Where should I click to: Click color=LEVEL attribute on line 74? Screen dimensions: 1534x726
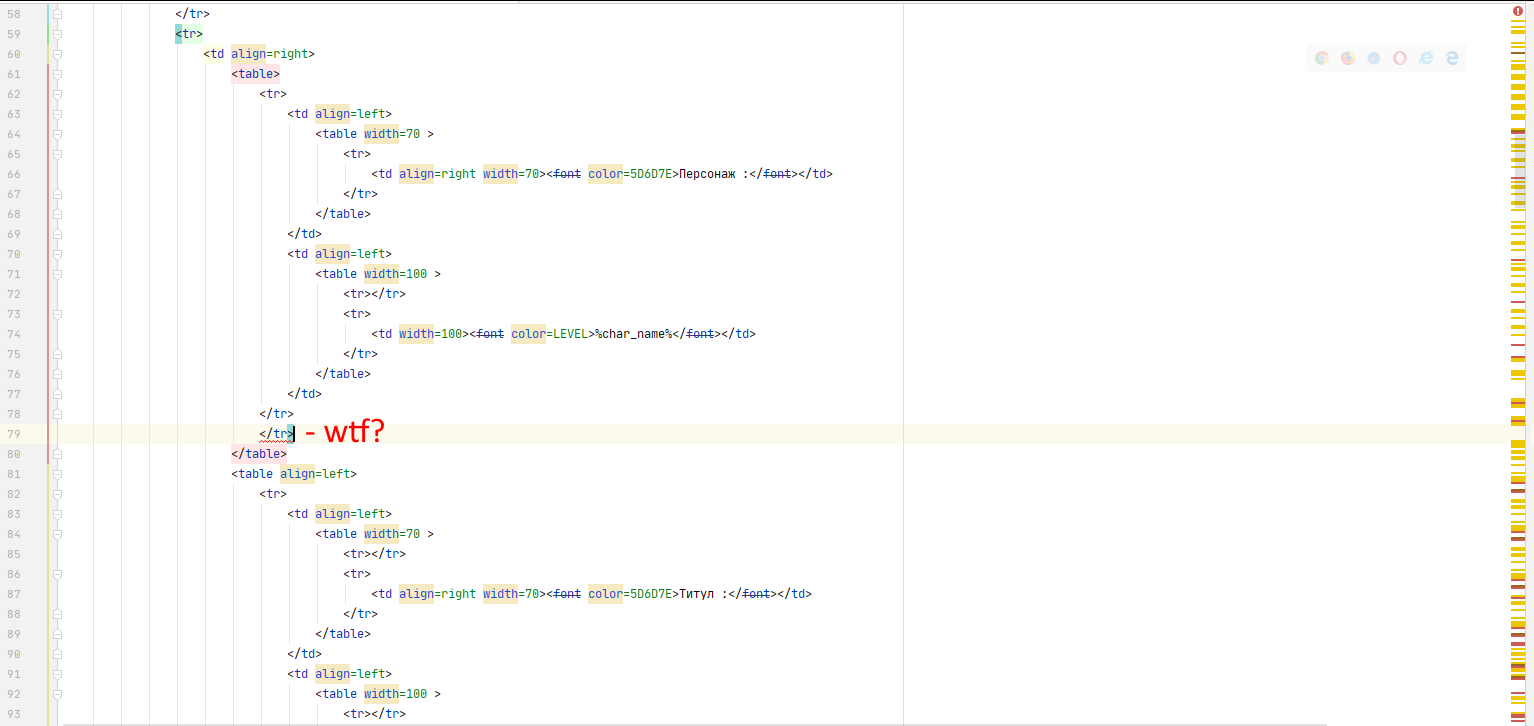coord(549,334)
